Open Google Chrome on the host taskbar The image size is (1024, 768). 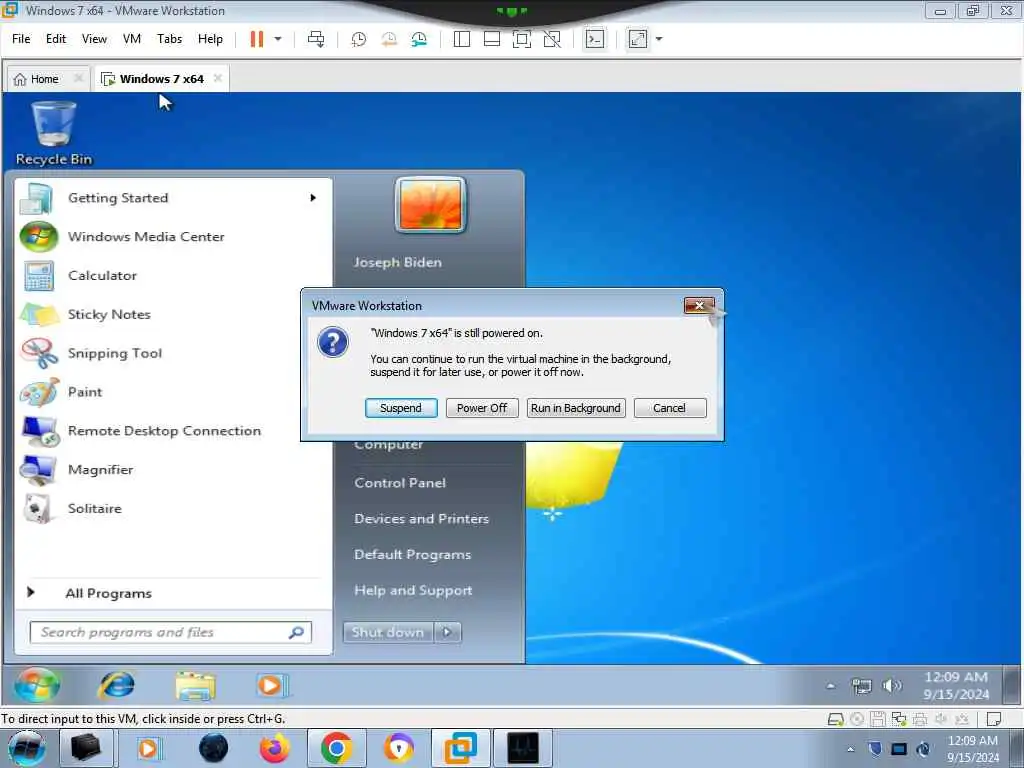336,748
